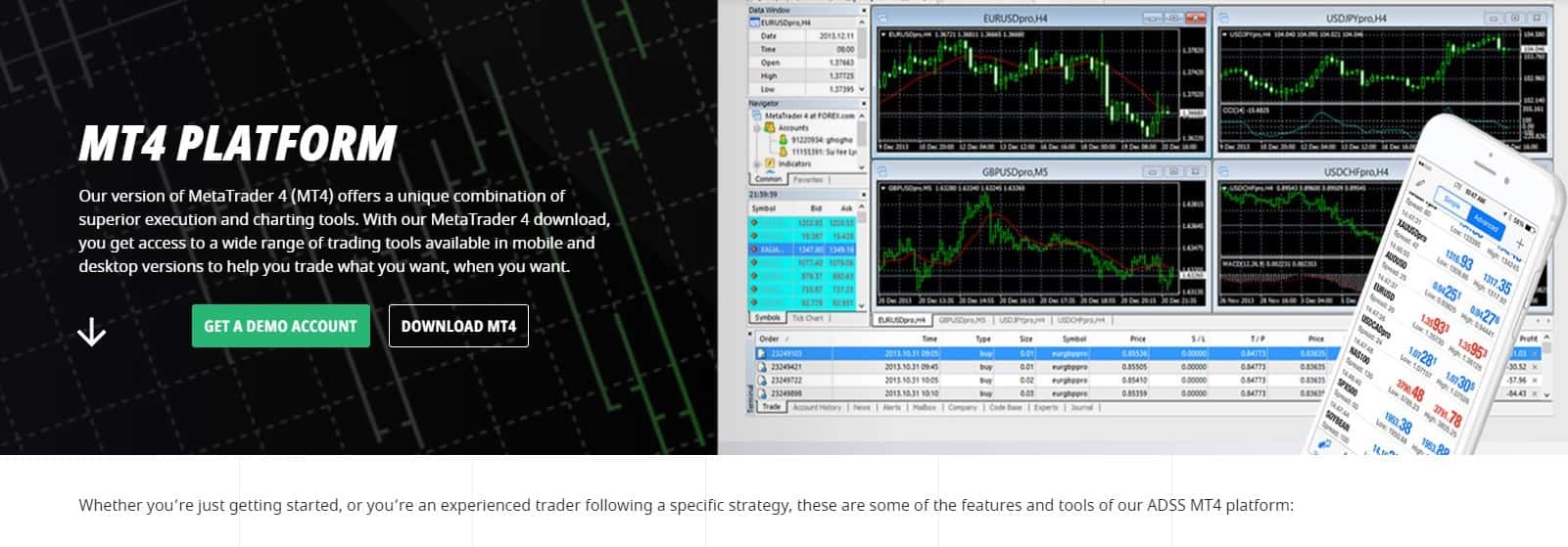Click the EURUSDpro,H4 chart window icon
Viewport: 1568px width, 547px height.
click(882, 18)
